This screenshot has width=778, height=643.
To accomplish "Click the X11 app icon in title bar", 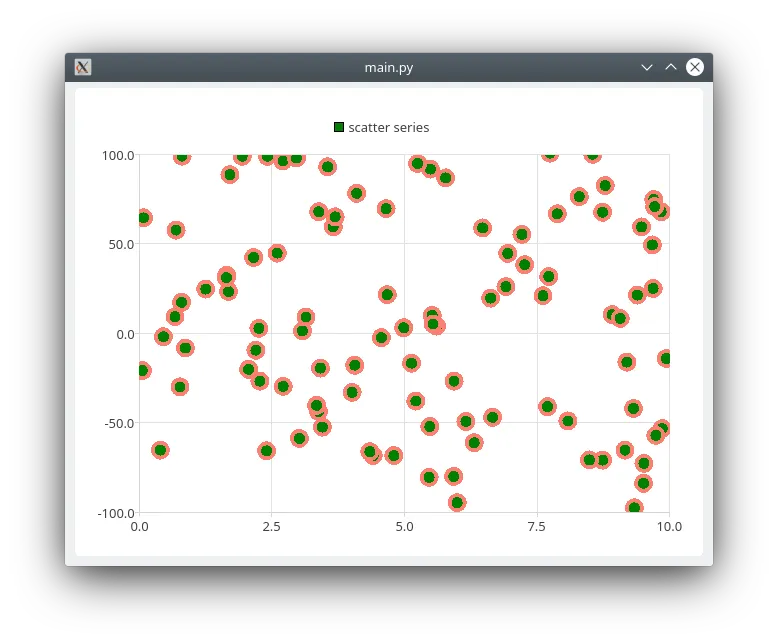I will pyautogui.click(x=83, y=67).
